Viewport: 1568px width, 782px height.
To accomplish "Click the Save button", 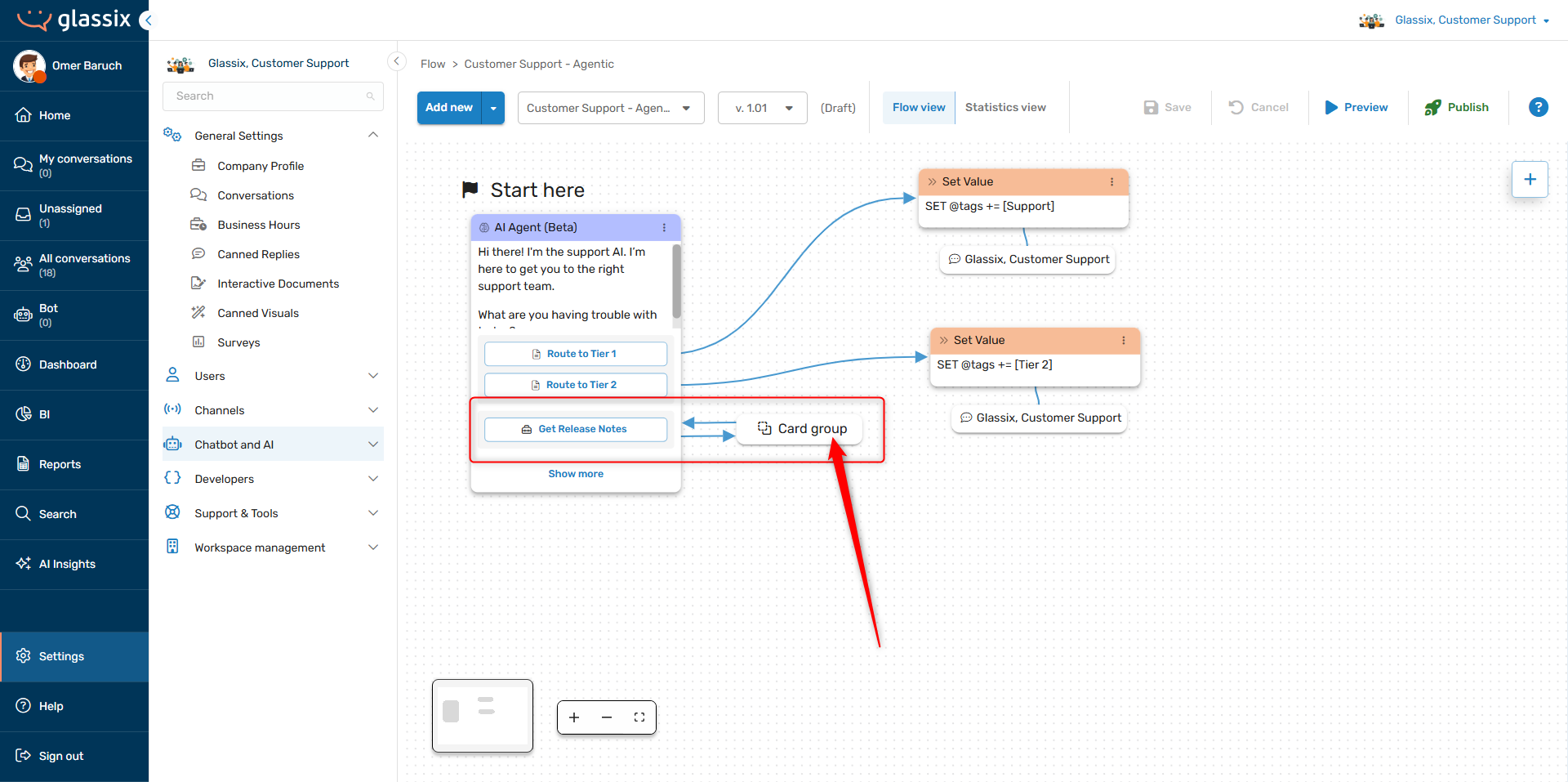I will (1168, 107).
